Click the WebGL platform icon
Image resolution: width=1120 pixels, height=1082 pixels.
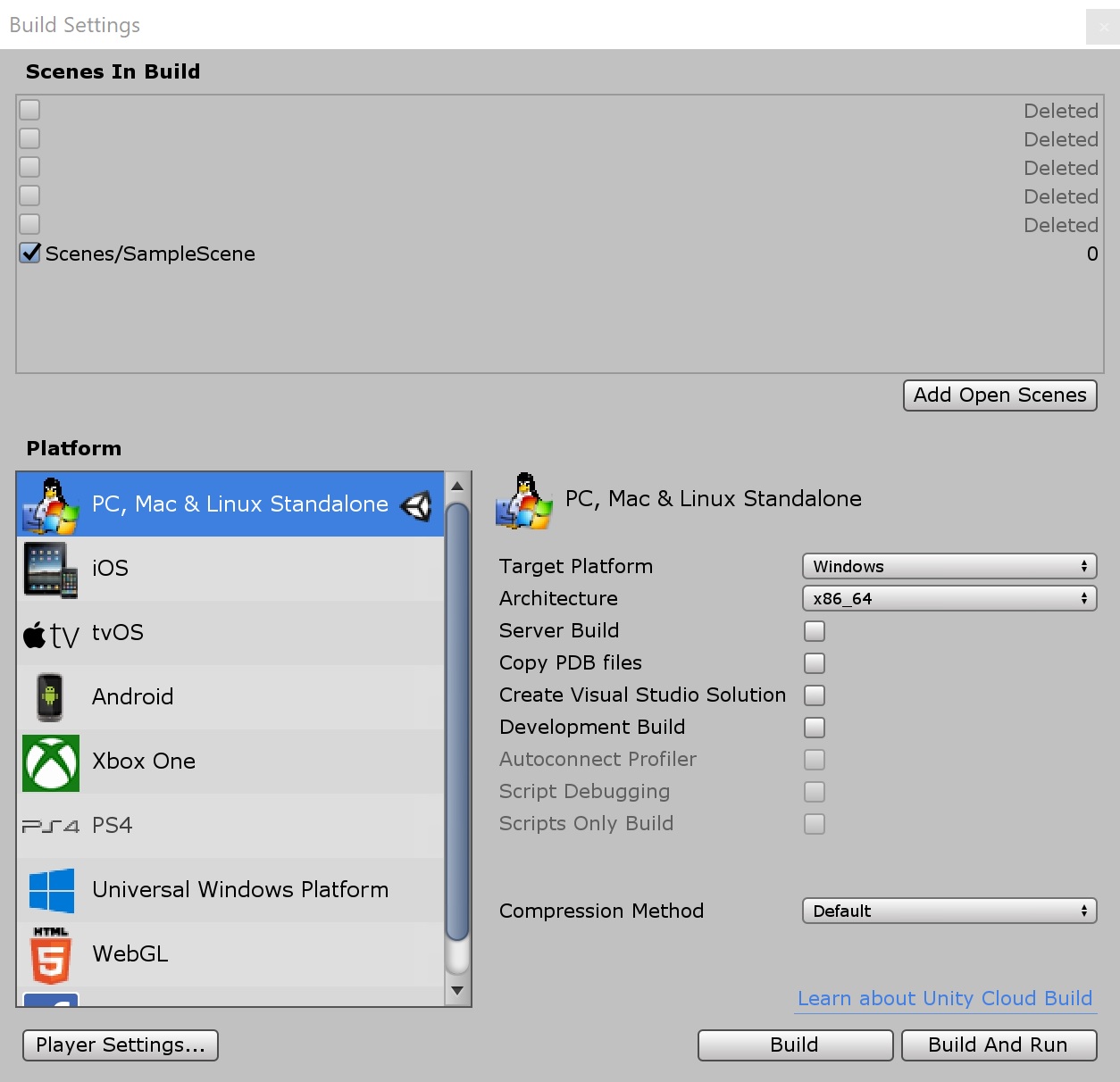click(49, 954)
